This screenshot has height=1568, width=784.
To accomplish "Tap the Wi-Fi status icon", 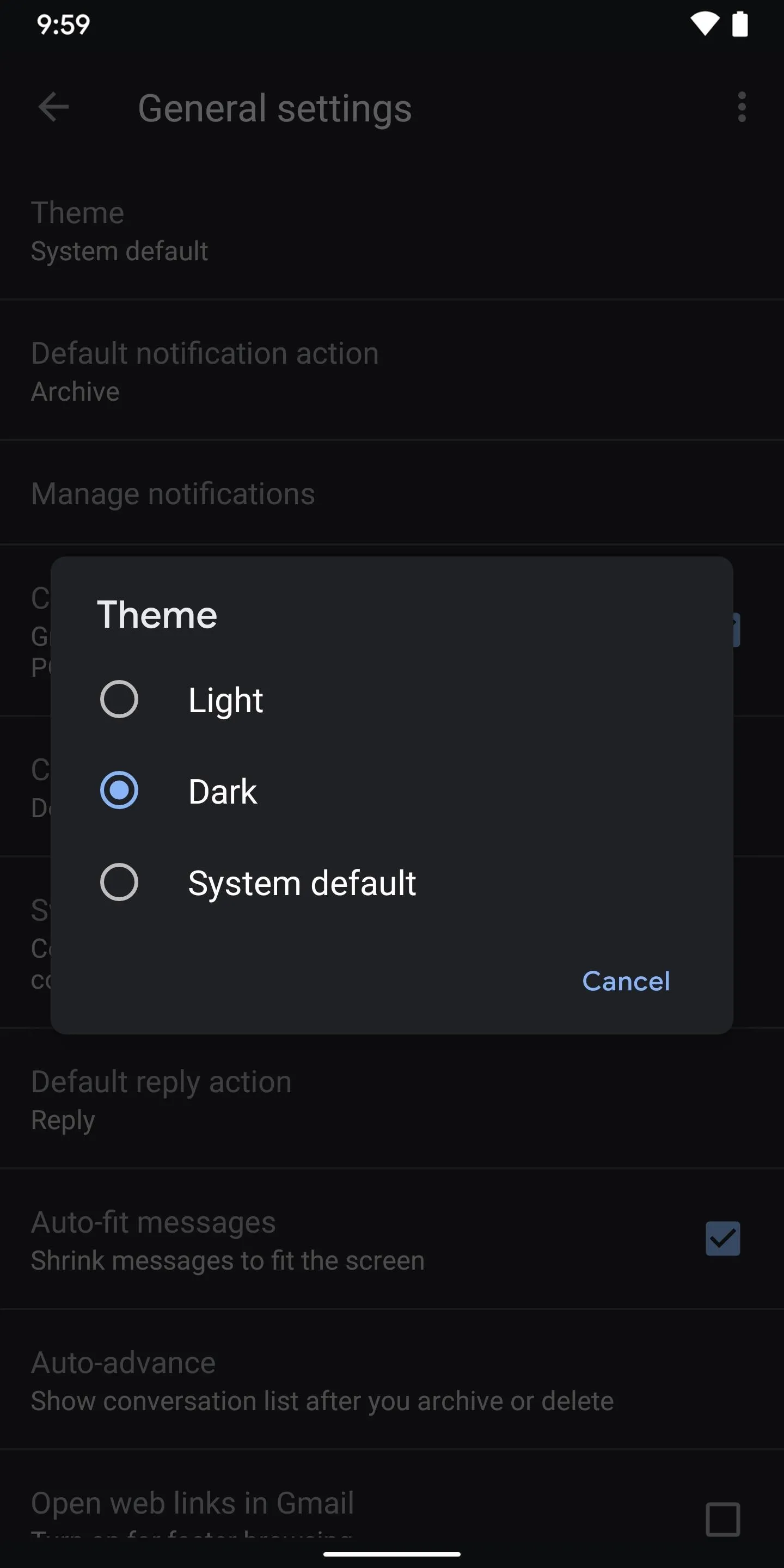I will (x=705, y=24).
